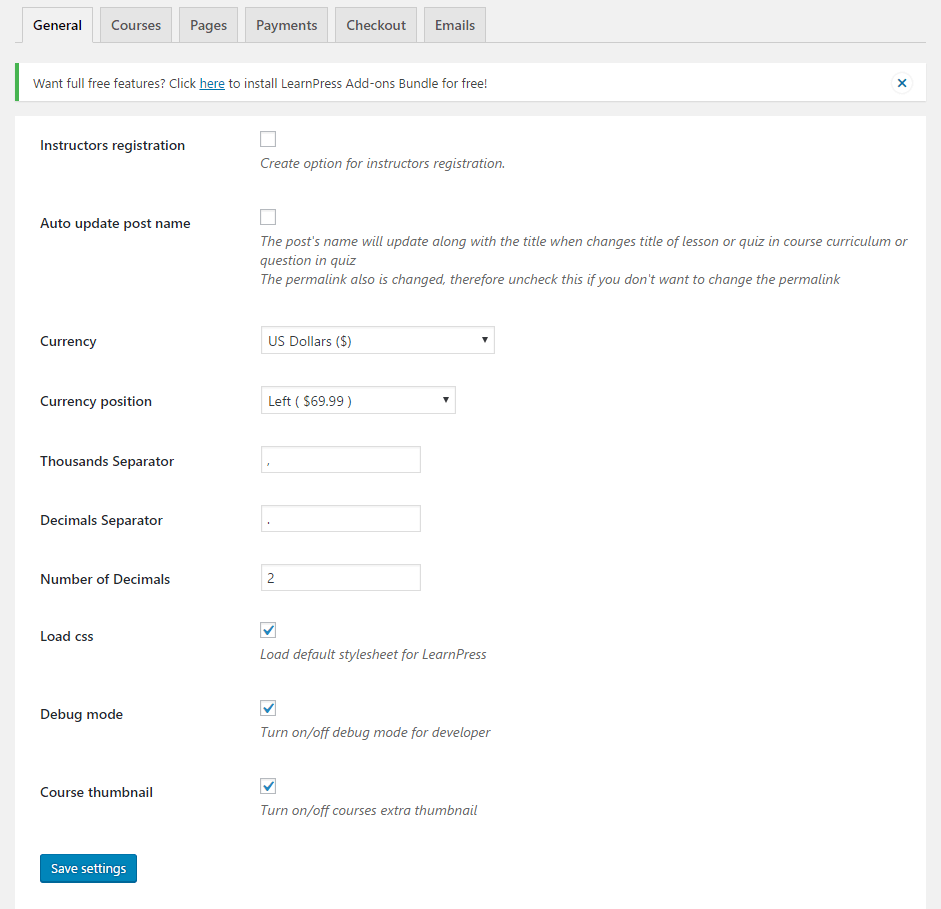Focus the Thousands Separator field
Screen dimensions: 941x909
click(340, 460)
